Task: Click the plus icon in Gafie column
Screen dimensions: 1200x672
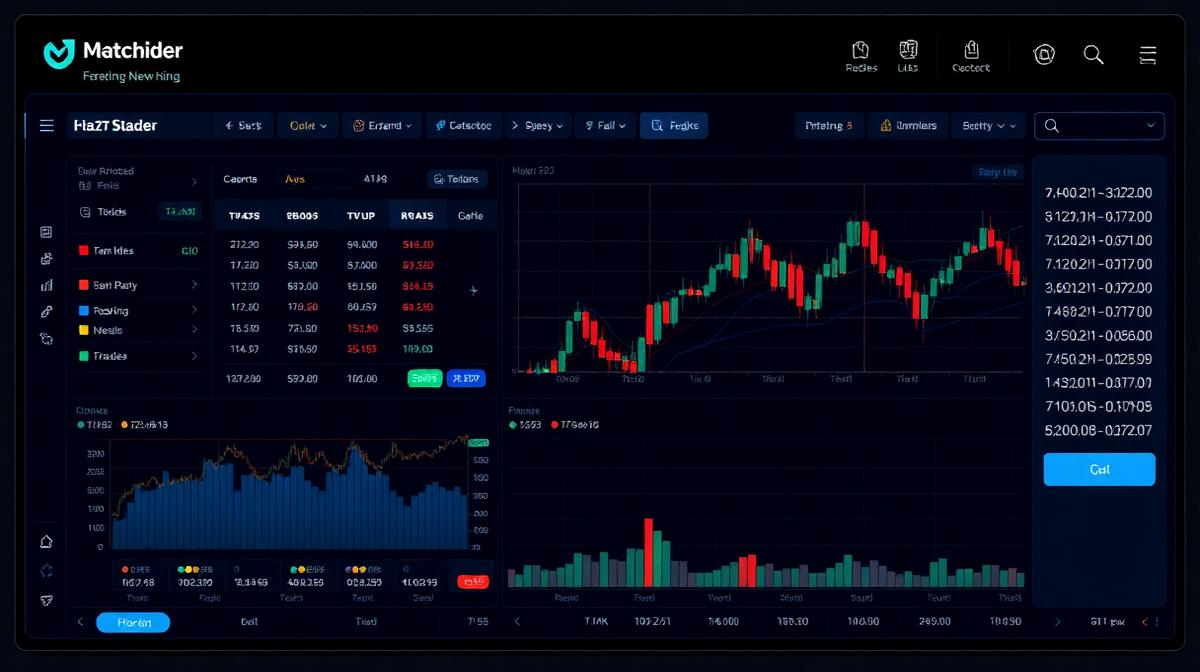Action: coord(473,290)
